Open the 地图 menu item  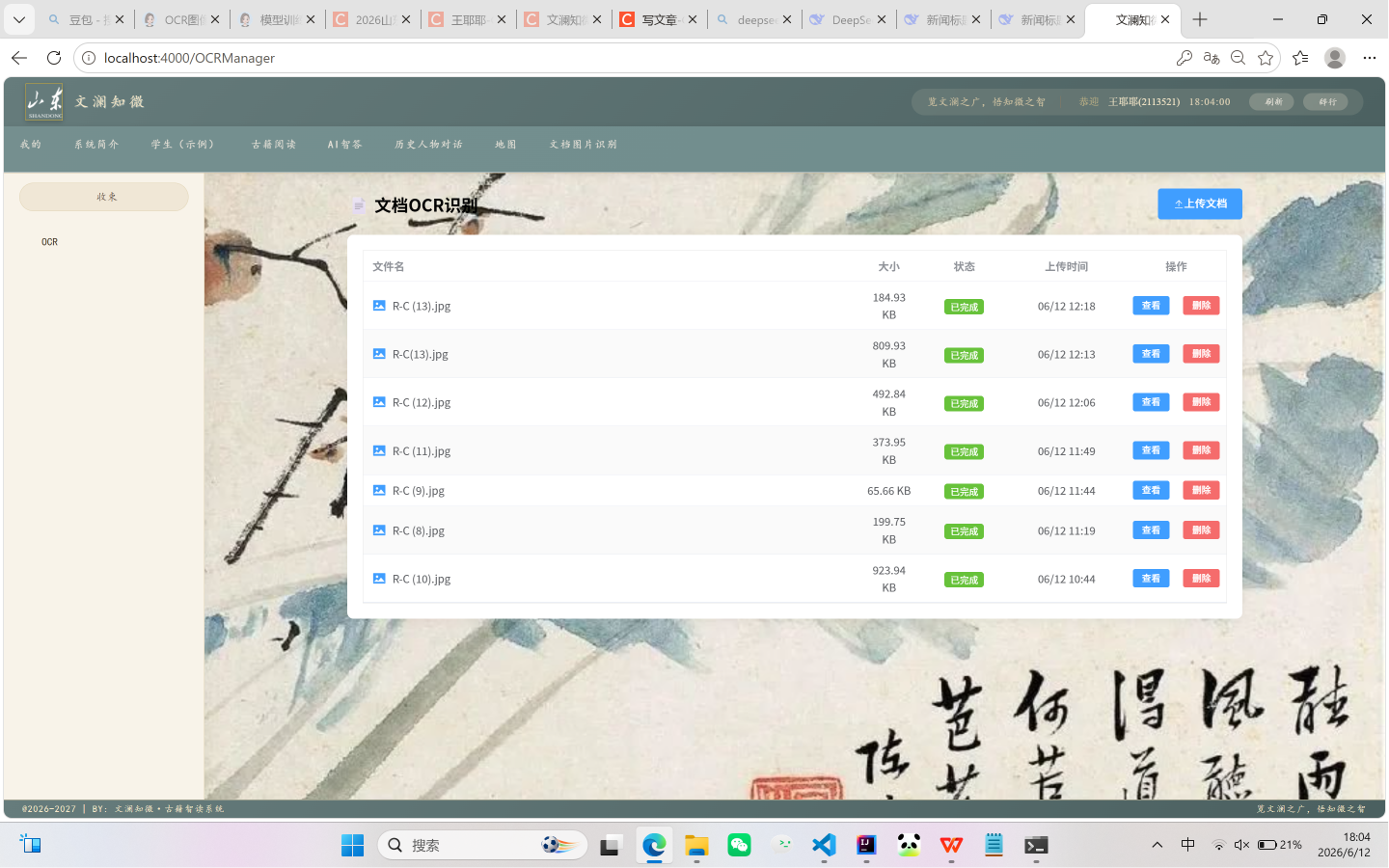(x=505, y=145)
